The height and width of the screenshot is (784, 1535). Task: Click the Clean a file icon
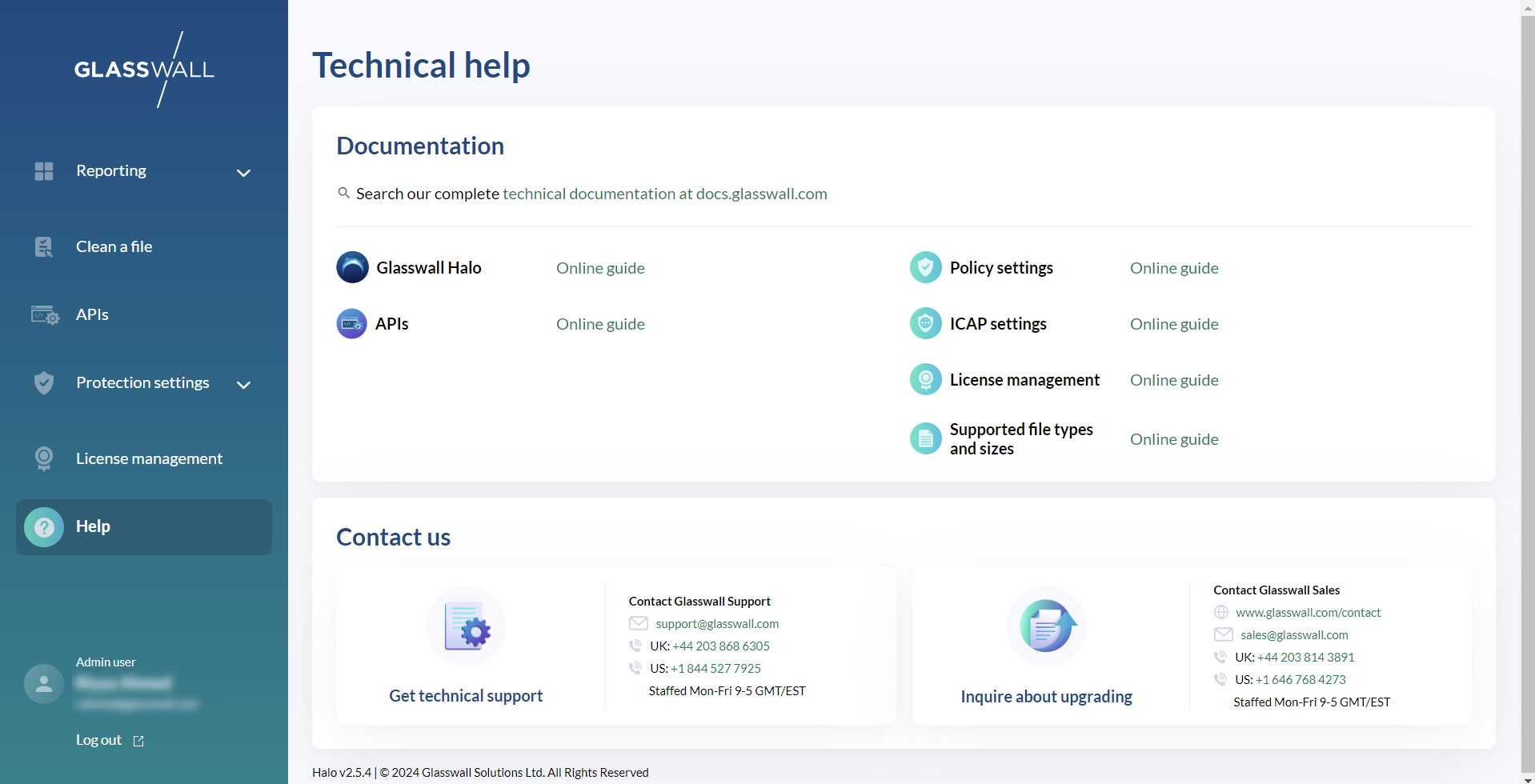[x=44, y=247]
